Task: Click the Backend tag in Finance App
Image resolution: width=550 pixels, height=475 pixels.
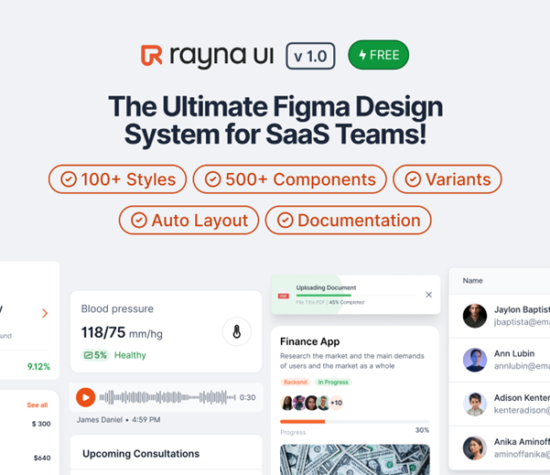Action: tap(295, 382)
